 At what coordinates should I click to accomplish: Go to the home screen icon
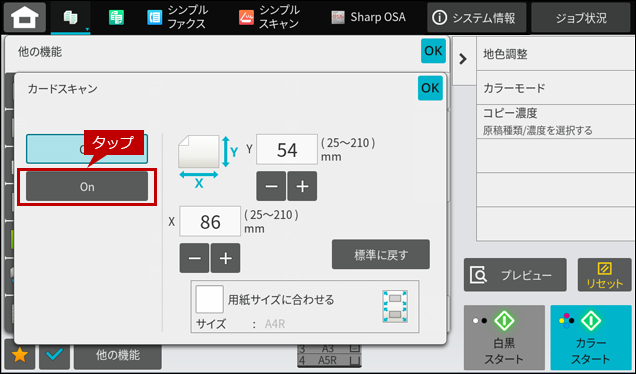click(x=25, y=17)
